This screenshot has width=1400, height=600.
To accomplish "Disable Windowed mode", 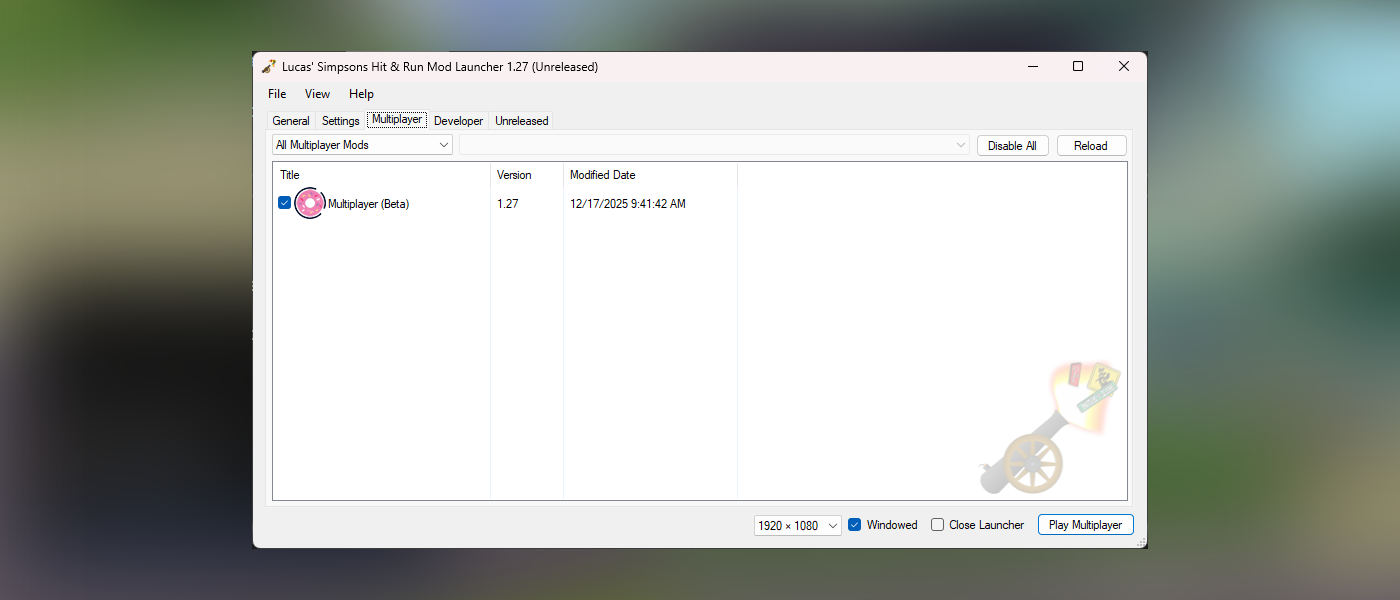I will (x=854, y=524).
